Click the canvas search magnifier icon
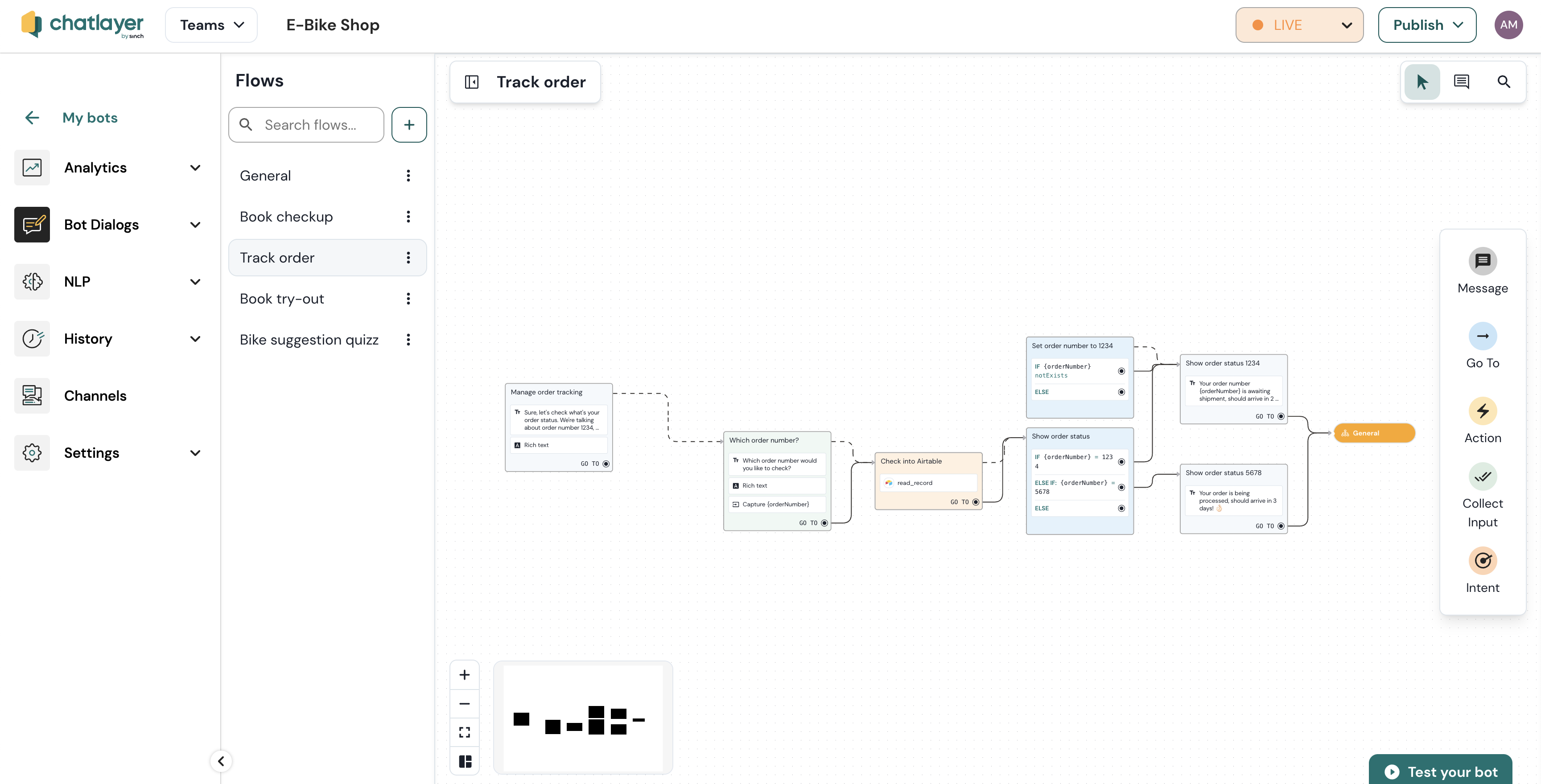The width and height of the screenshot is (1541, 784). [1503, 82]
